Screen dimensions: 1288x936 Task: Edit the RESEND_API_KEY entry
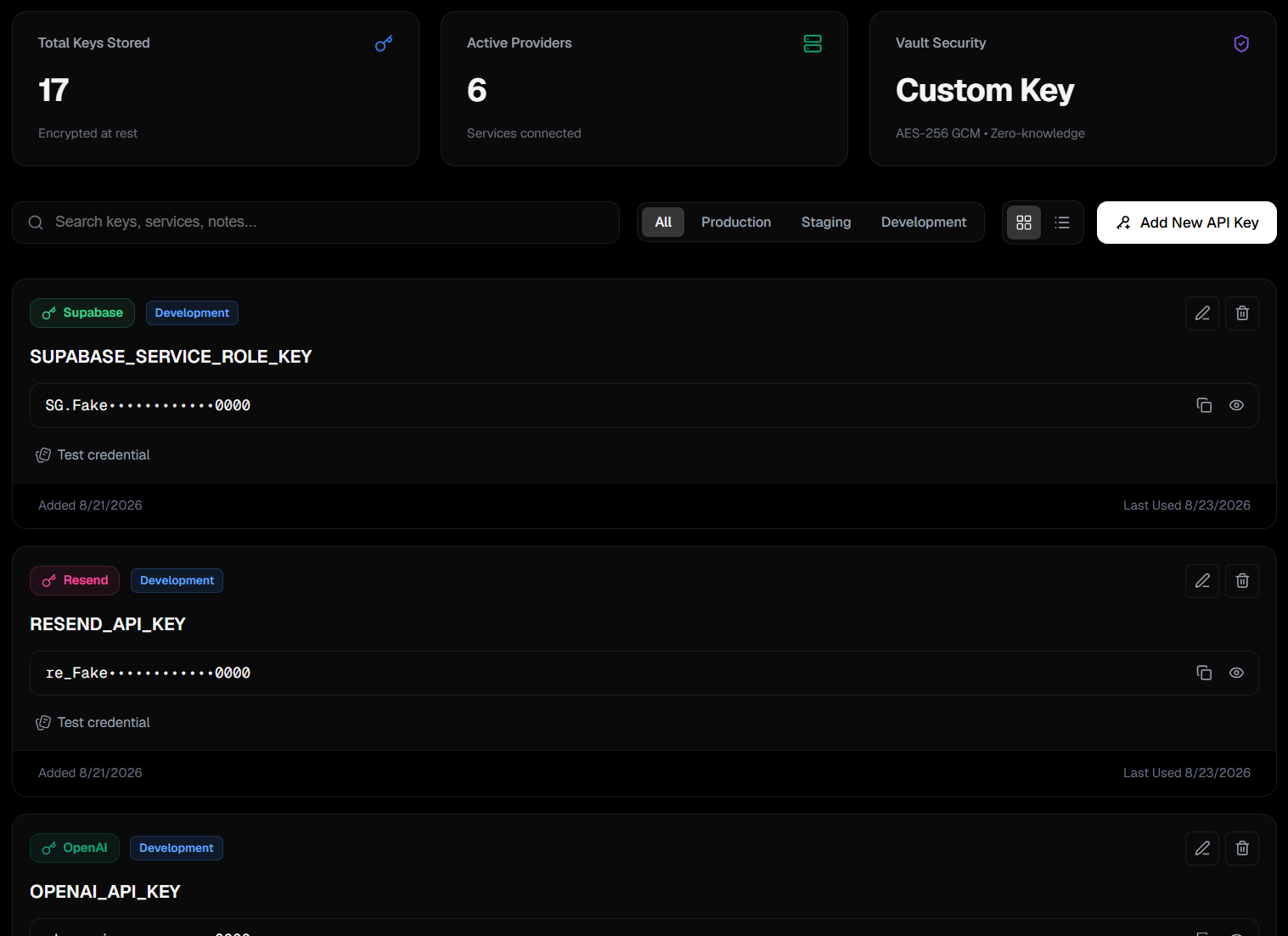pyautogui.click(x=1202, y=581)
